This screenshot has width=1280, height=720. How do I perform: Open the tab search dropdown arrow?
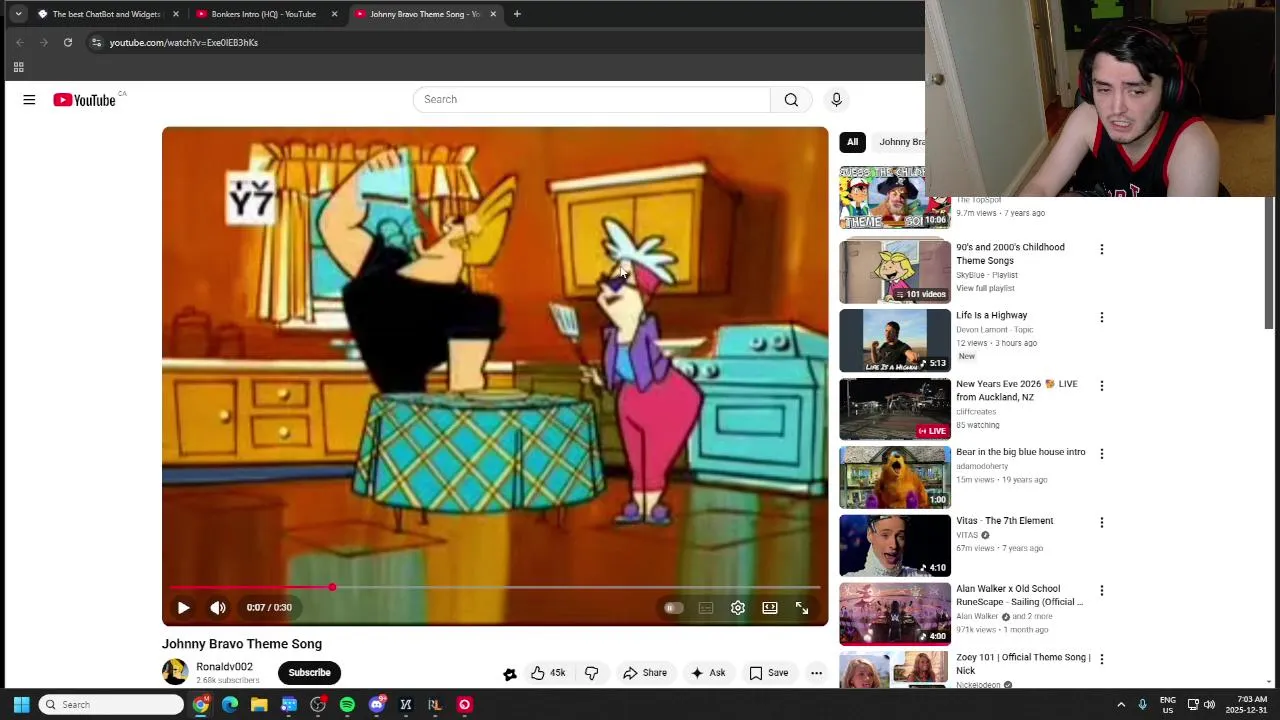point(18,14)
